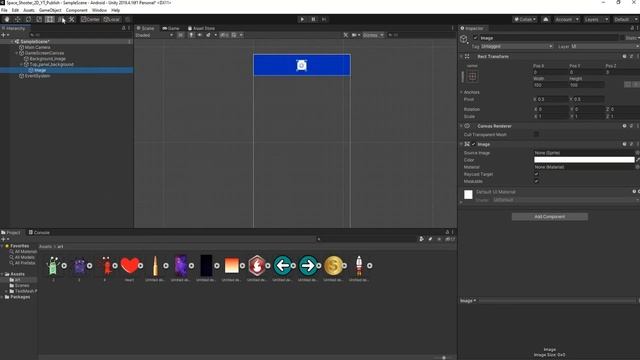Toggle Maskable checkbox

(536, 181)
